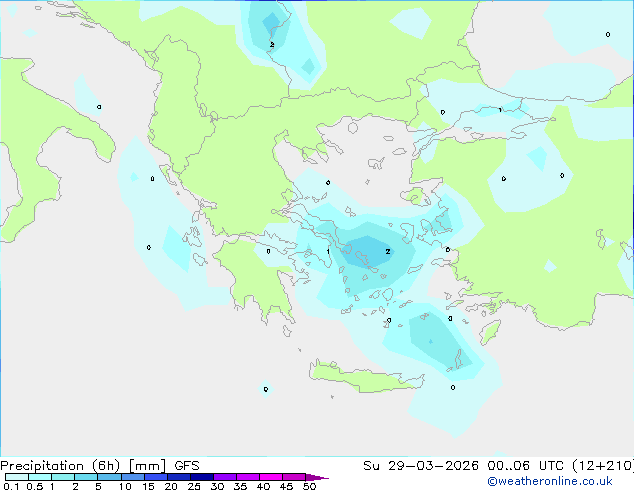The width and height of the screenshot is (634, 490).
Task: Click the 0.5–1 mm legend swatch
Action: (40, 477)
